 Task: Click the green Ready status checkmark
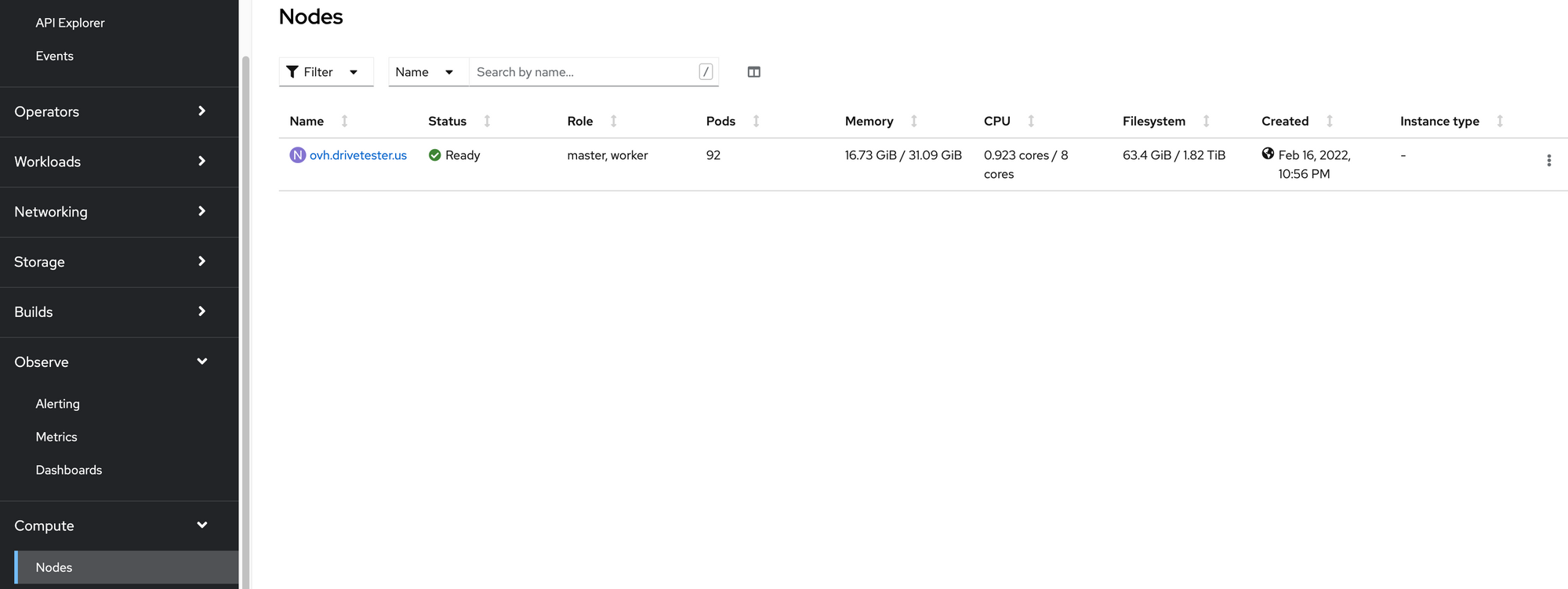click(x=435, y=155)
